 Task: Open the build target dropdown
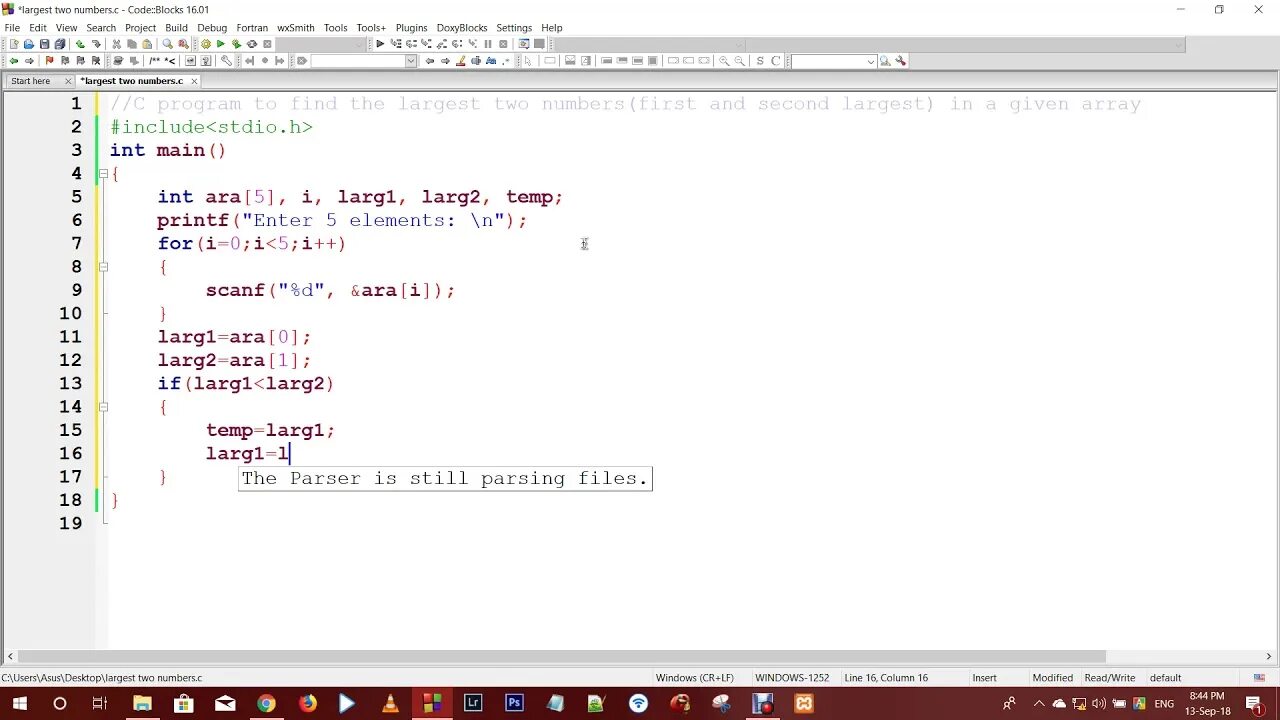point(358,44)
